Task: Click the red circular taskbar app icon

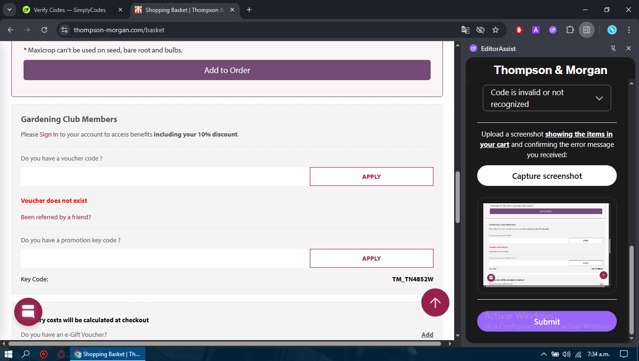Action: [x=43, y=354]
